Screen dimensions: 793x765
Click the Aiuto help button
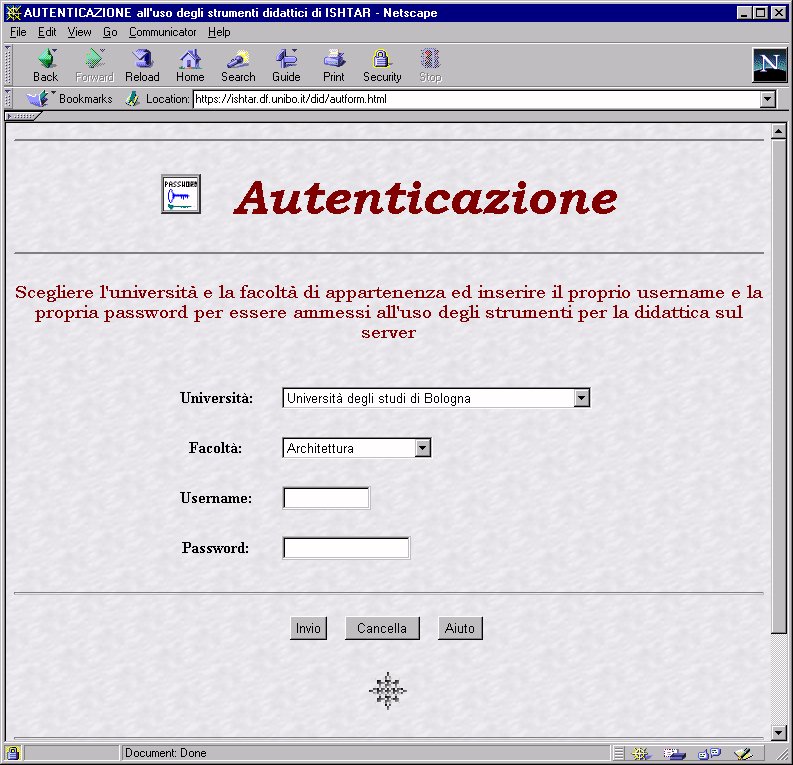pos(460,628)
